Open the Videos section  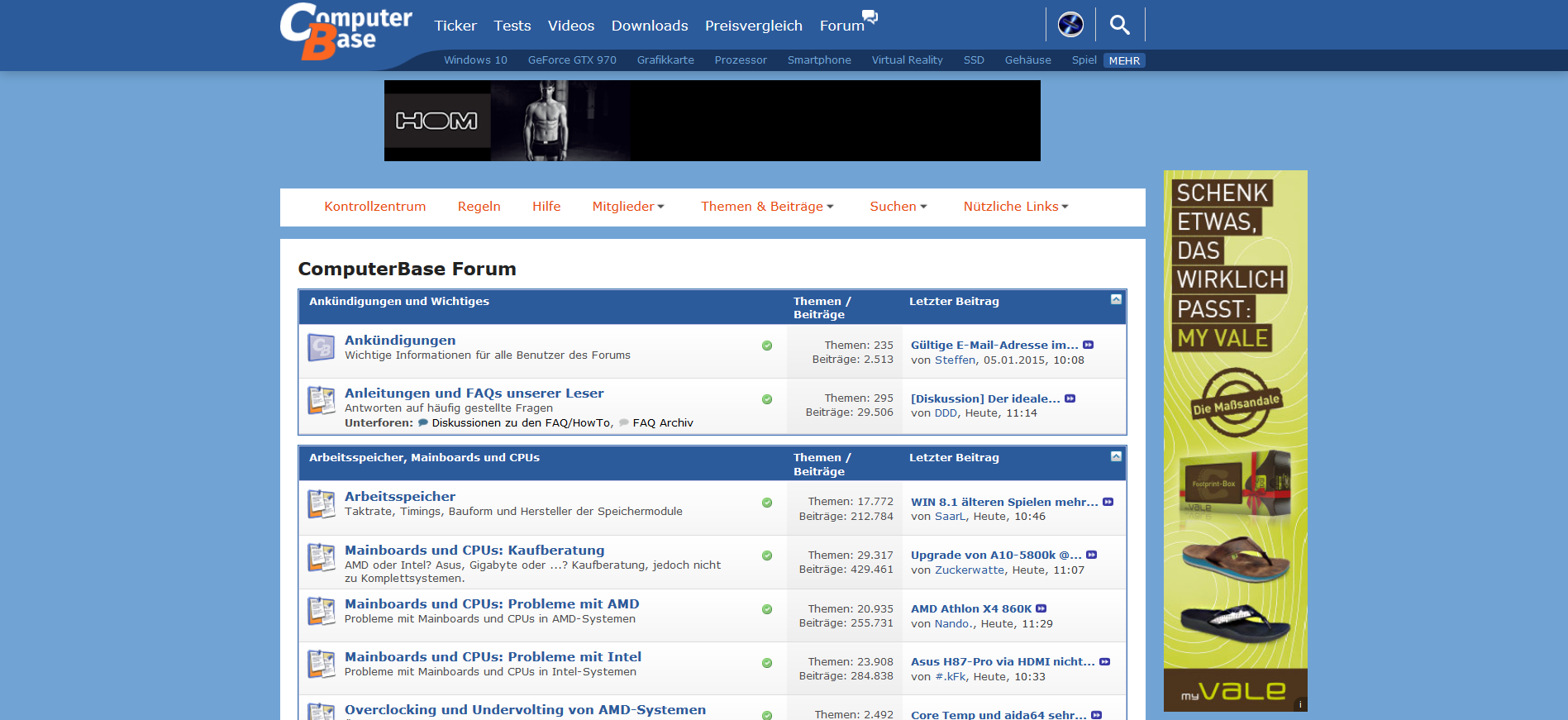click(x=571, y=26)
